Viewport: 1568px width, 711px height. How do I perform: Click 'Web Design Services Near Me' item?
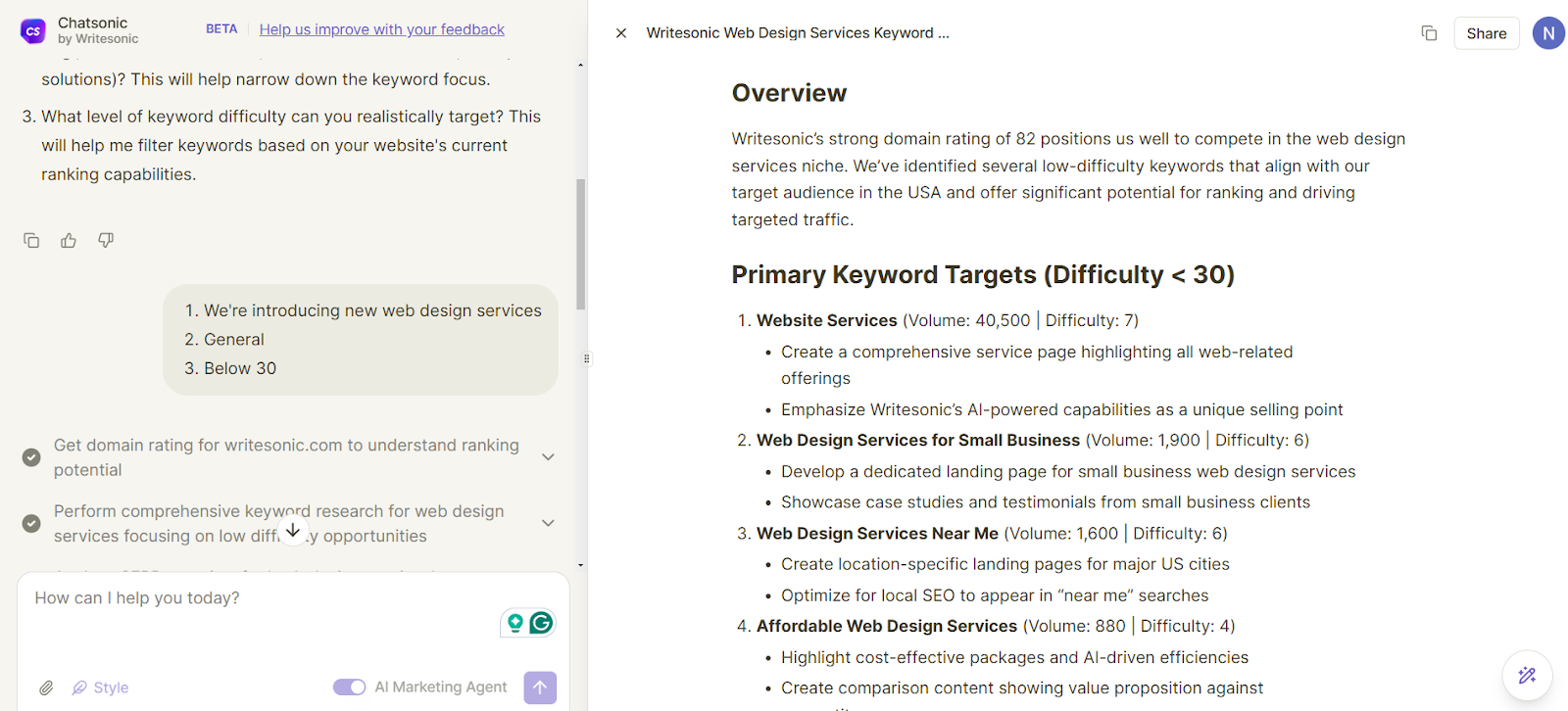(x=877, y=534)
